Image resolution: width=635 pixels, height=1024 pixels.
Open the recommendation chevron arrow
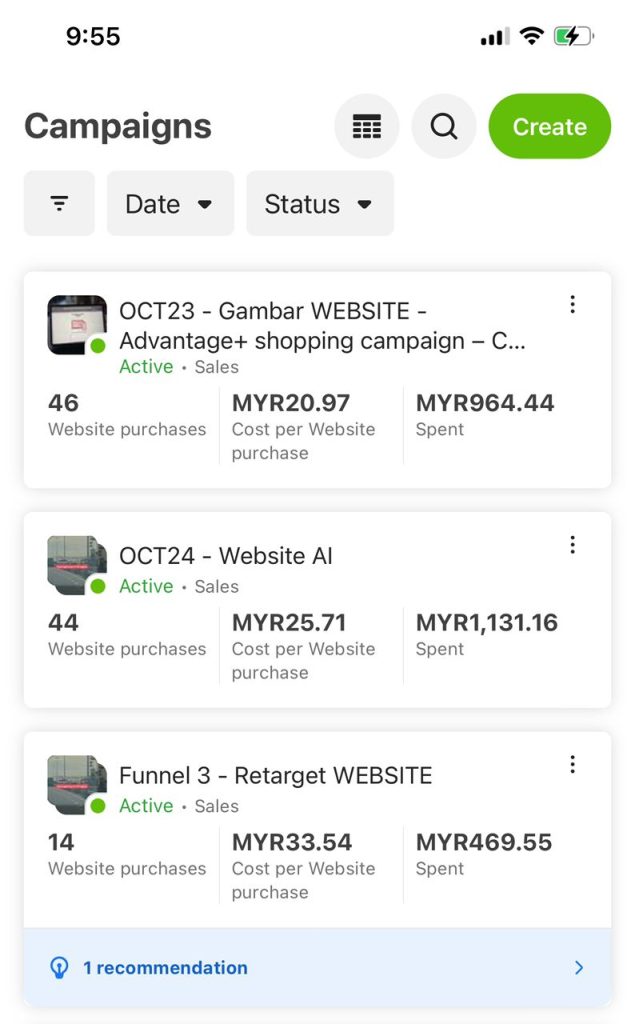coord(579,968)
